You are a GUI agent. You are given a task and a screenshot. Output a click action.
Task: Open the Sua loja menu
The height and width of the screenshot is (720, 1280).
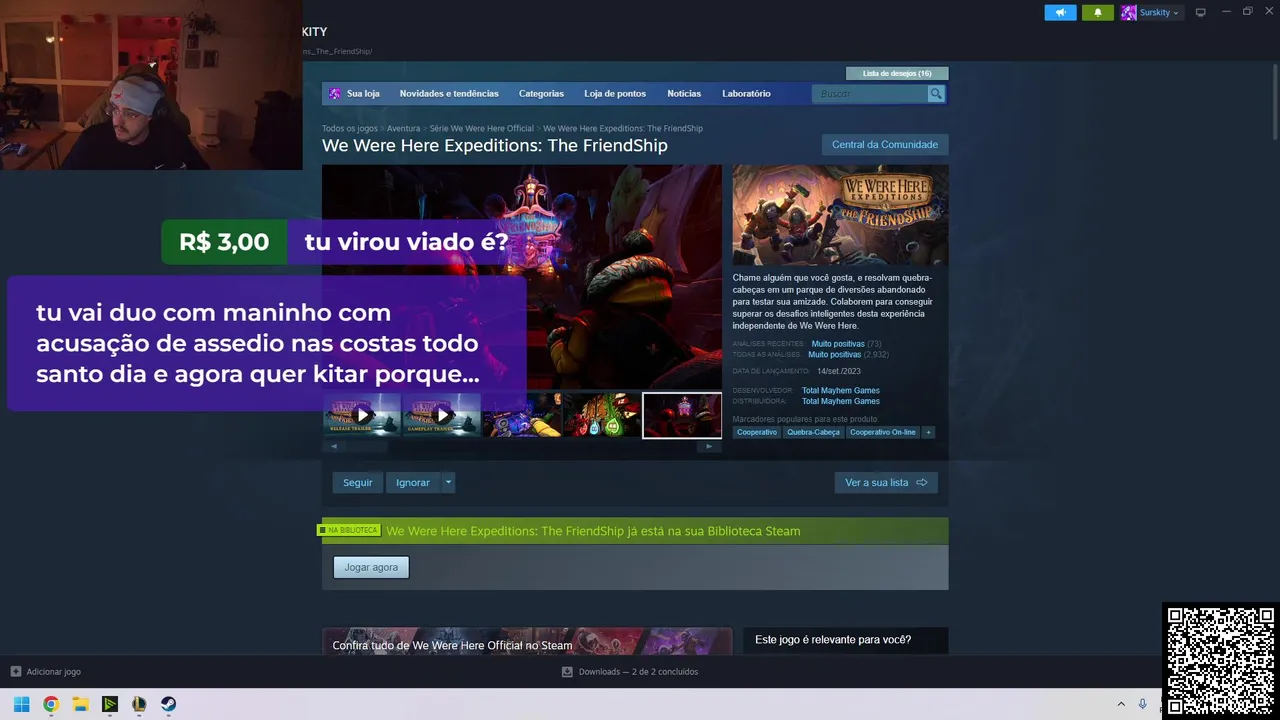[363, 93]
